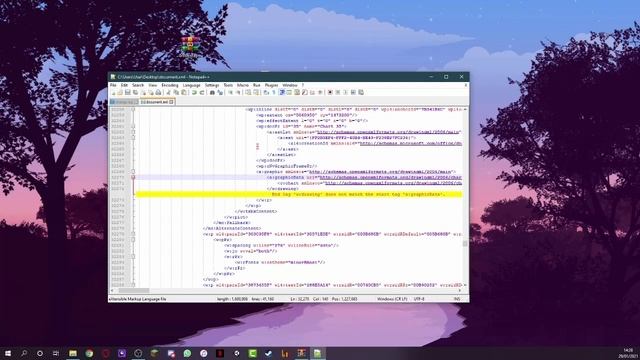The image size is (640, 360).
Task: Save the file with the Save toolbar icon
Action: coord(127,93)
